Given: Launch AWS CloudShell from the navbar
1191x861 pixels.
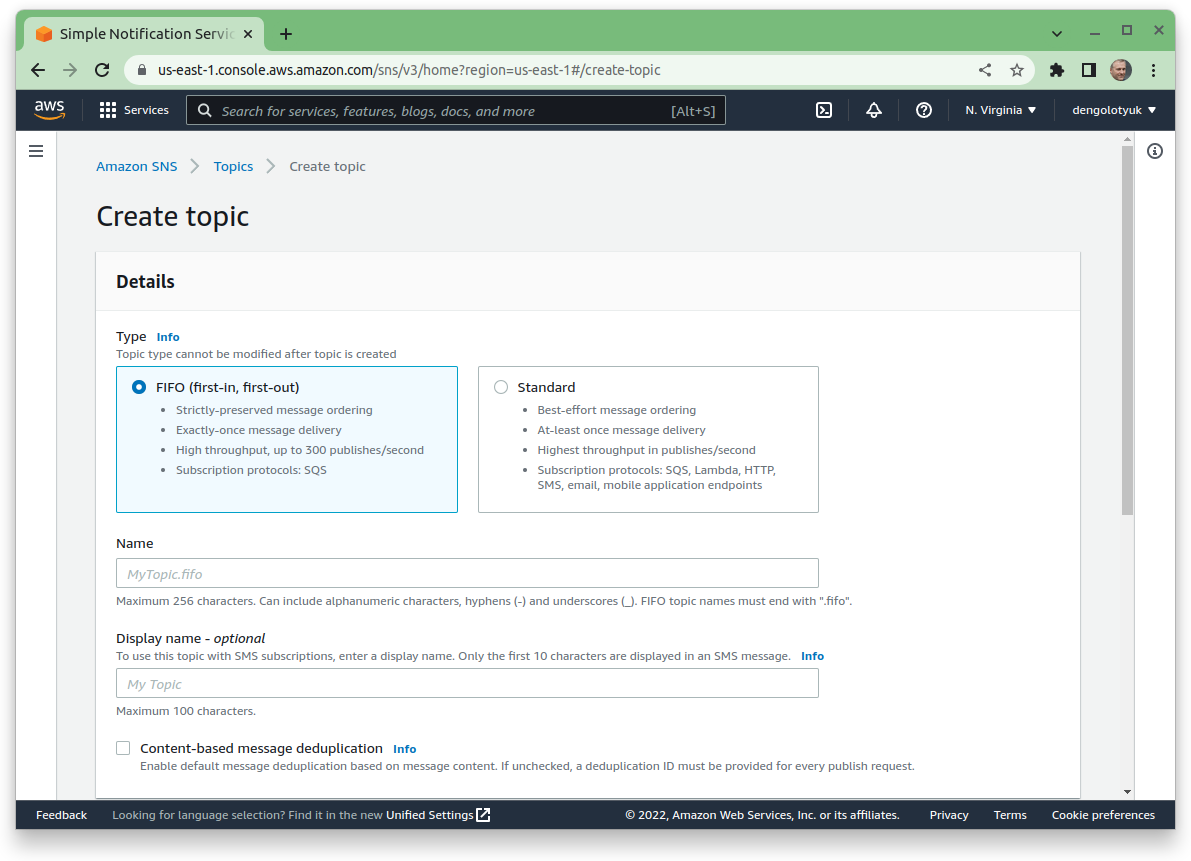Looking at the screenshot, I should (x=823, y=110).
